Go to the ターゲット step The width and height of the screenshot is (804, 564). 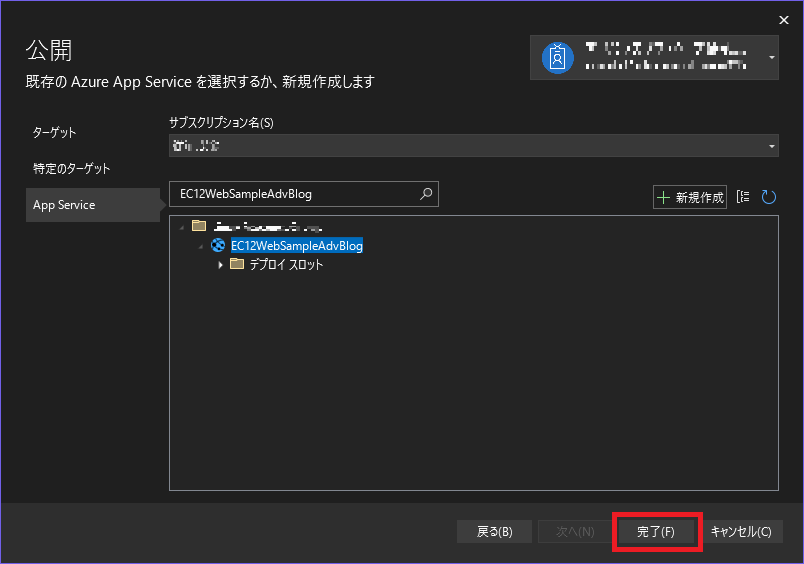[x=54, y=133]
